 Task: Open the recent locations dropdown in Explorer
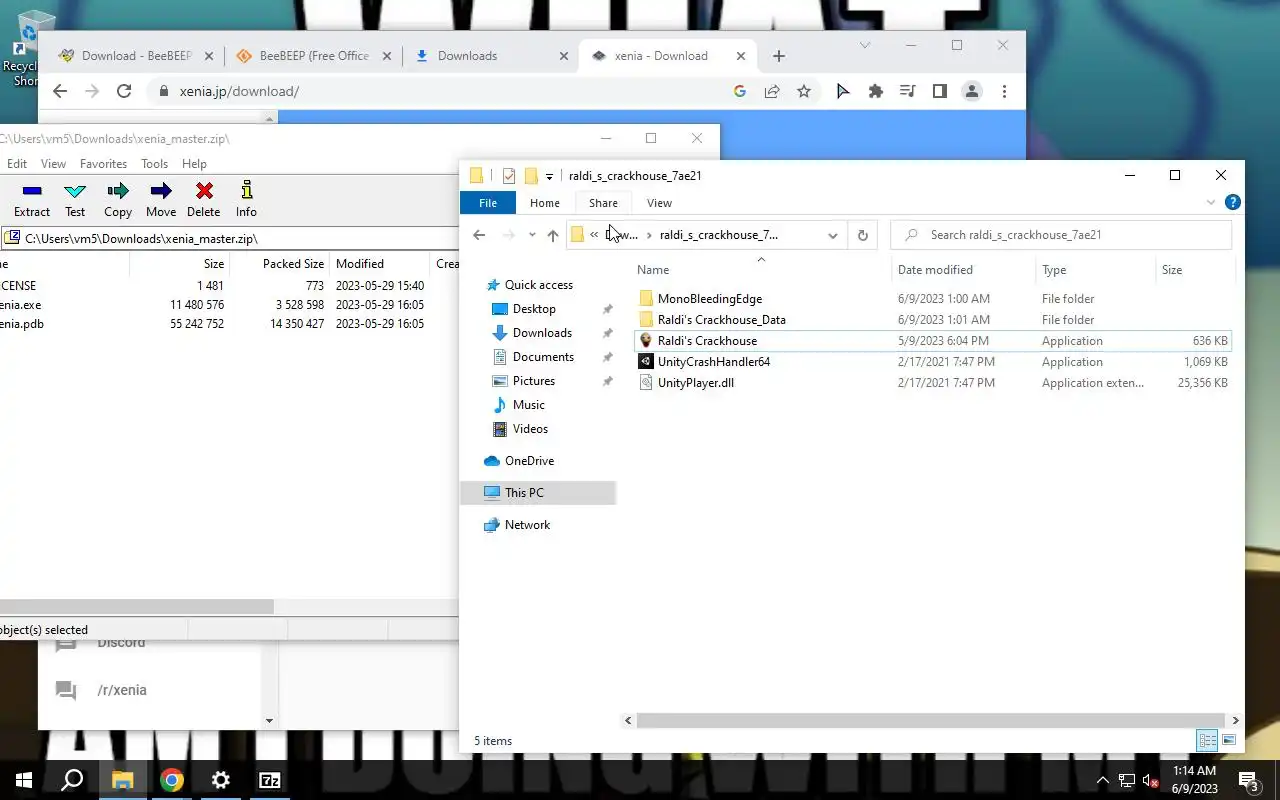pos(532,235)
